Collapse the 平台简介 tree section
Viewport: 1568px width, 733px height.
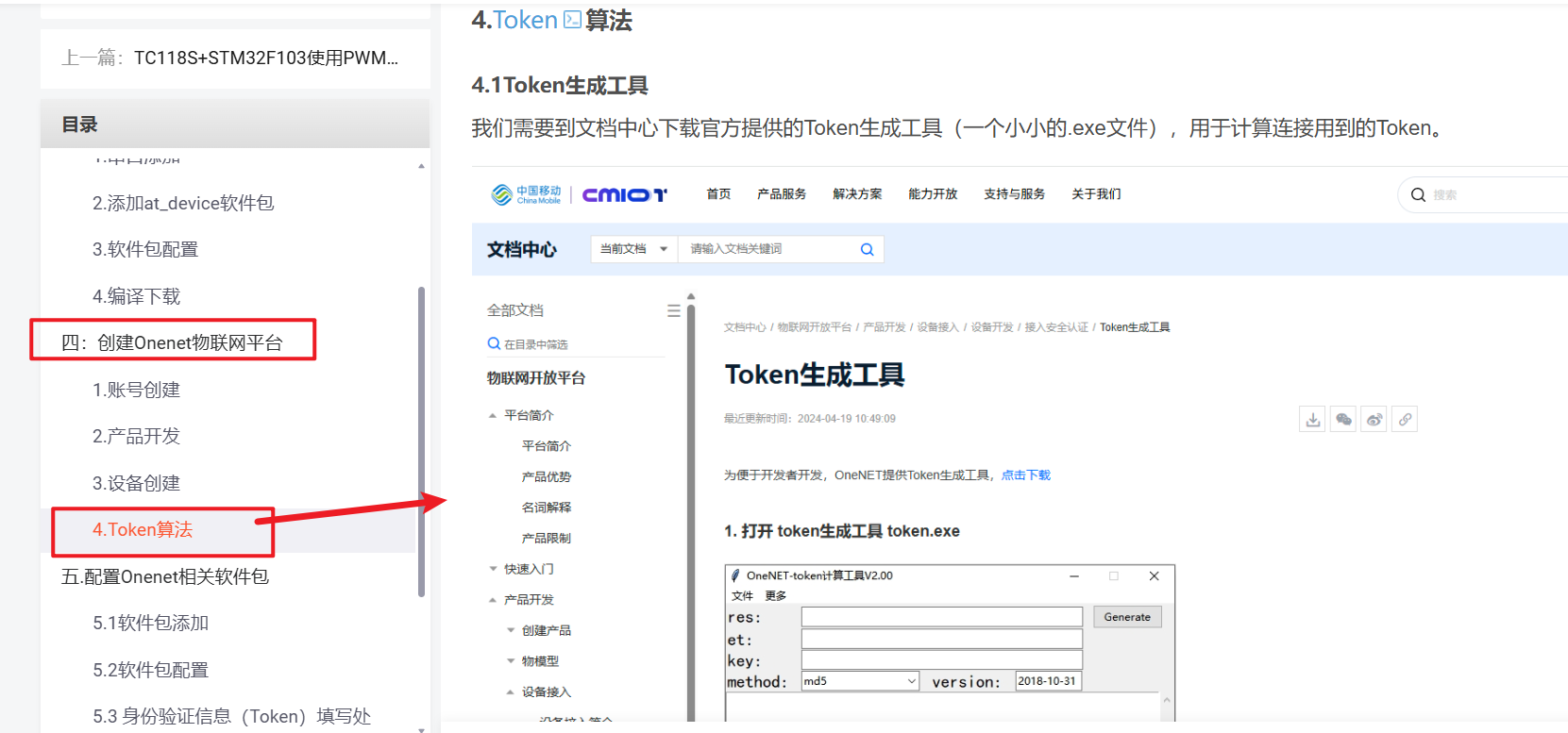tap(493, 415)
